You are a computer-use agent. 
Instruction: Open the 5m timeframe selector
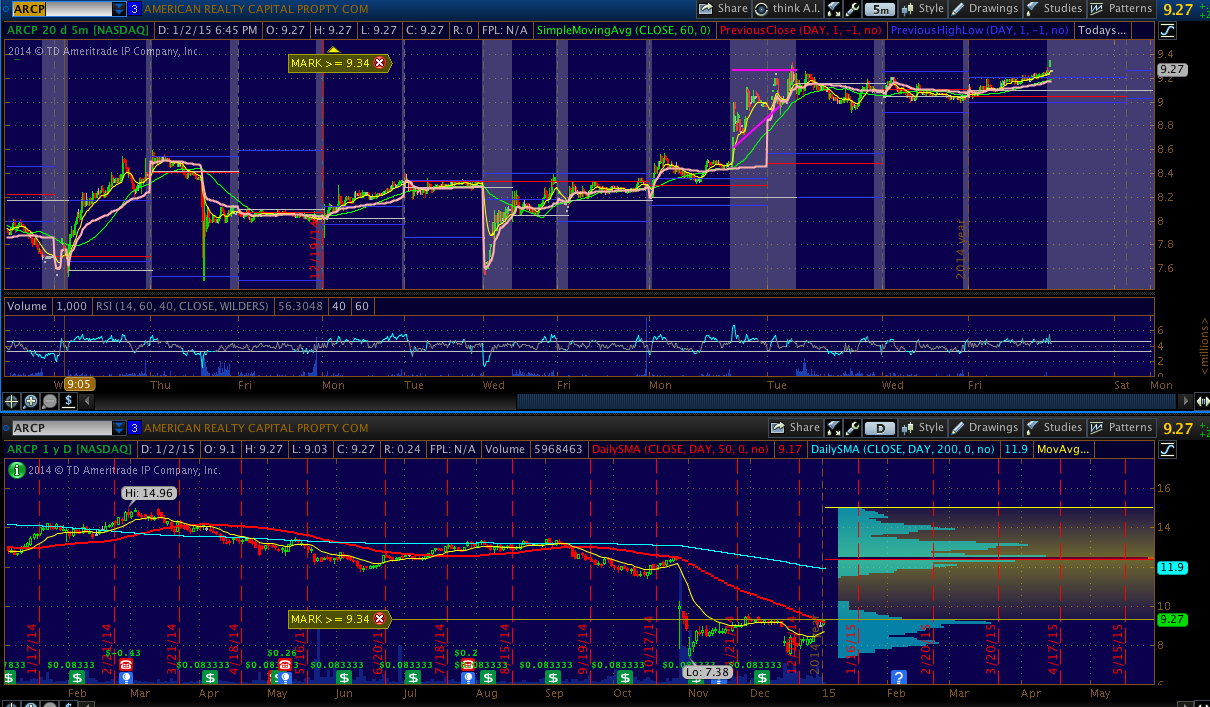coord(879,9)
